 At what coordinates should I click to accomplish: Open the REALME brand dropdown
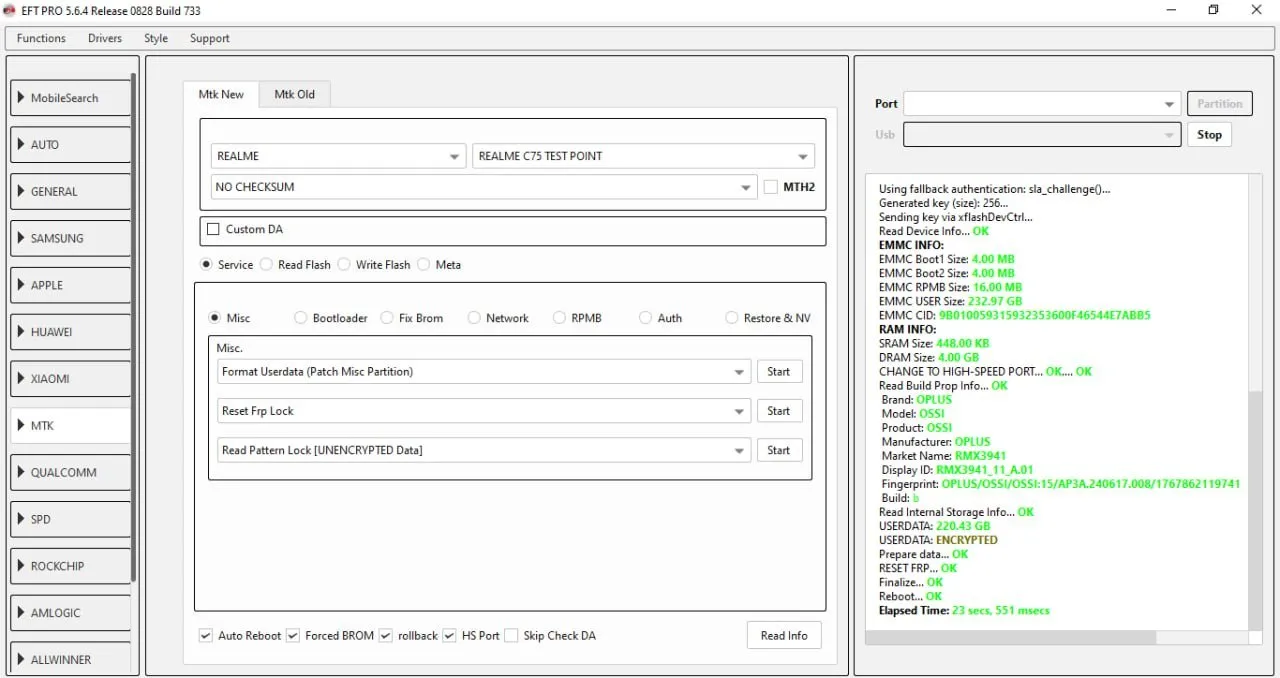pyautogui.click(x=339, y=156)
